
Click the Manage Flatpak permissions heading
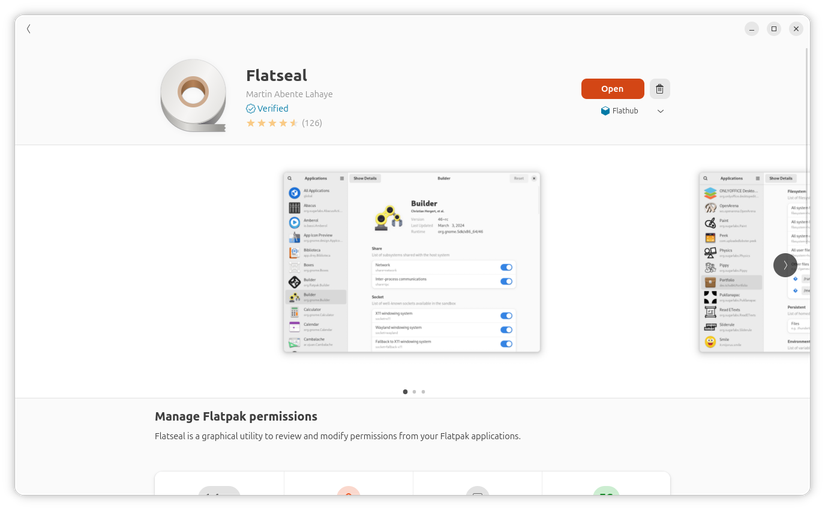coord(236,416)
